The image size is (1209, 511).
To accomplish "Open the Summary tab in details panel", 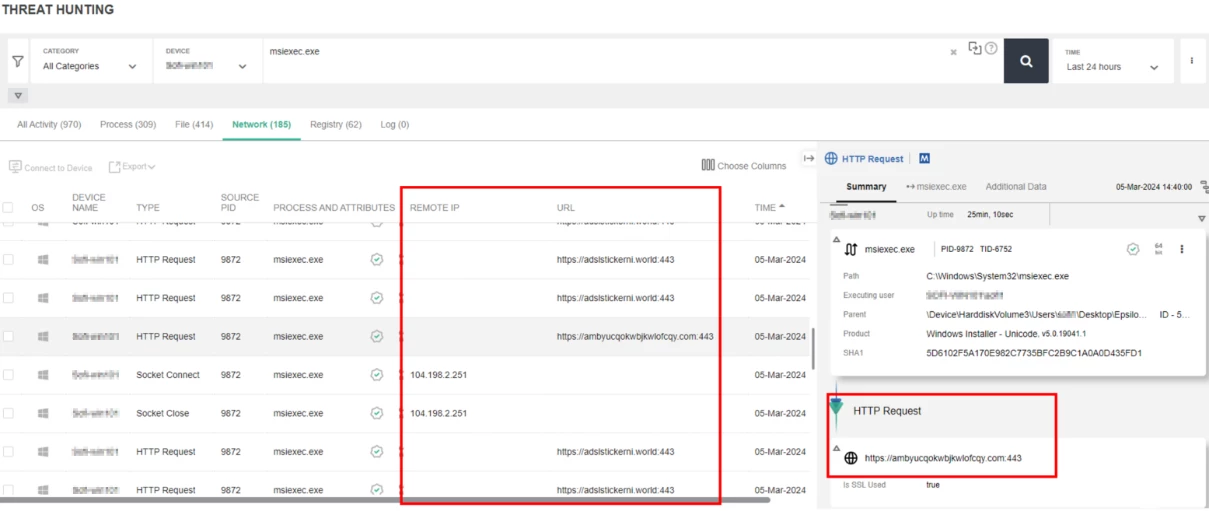I will (x=866, y=187).
